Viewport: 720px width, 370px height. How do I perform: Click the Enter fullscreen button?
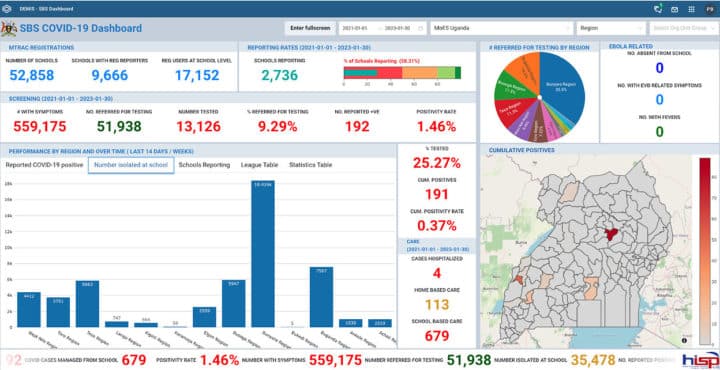pos(310,28)
